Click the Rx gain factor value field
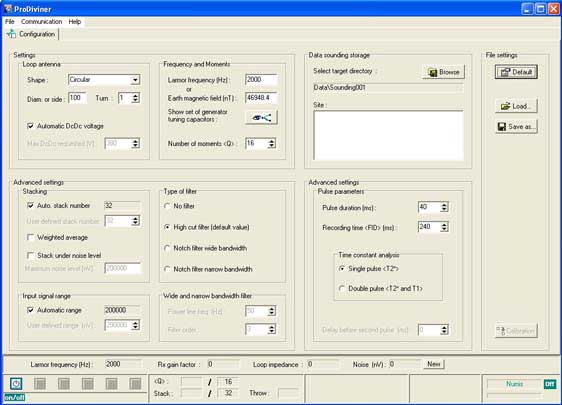562x405 pixels. click(x=223, y=364)
